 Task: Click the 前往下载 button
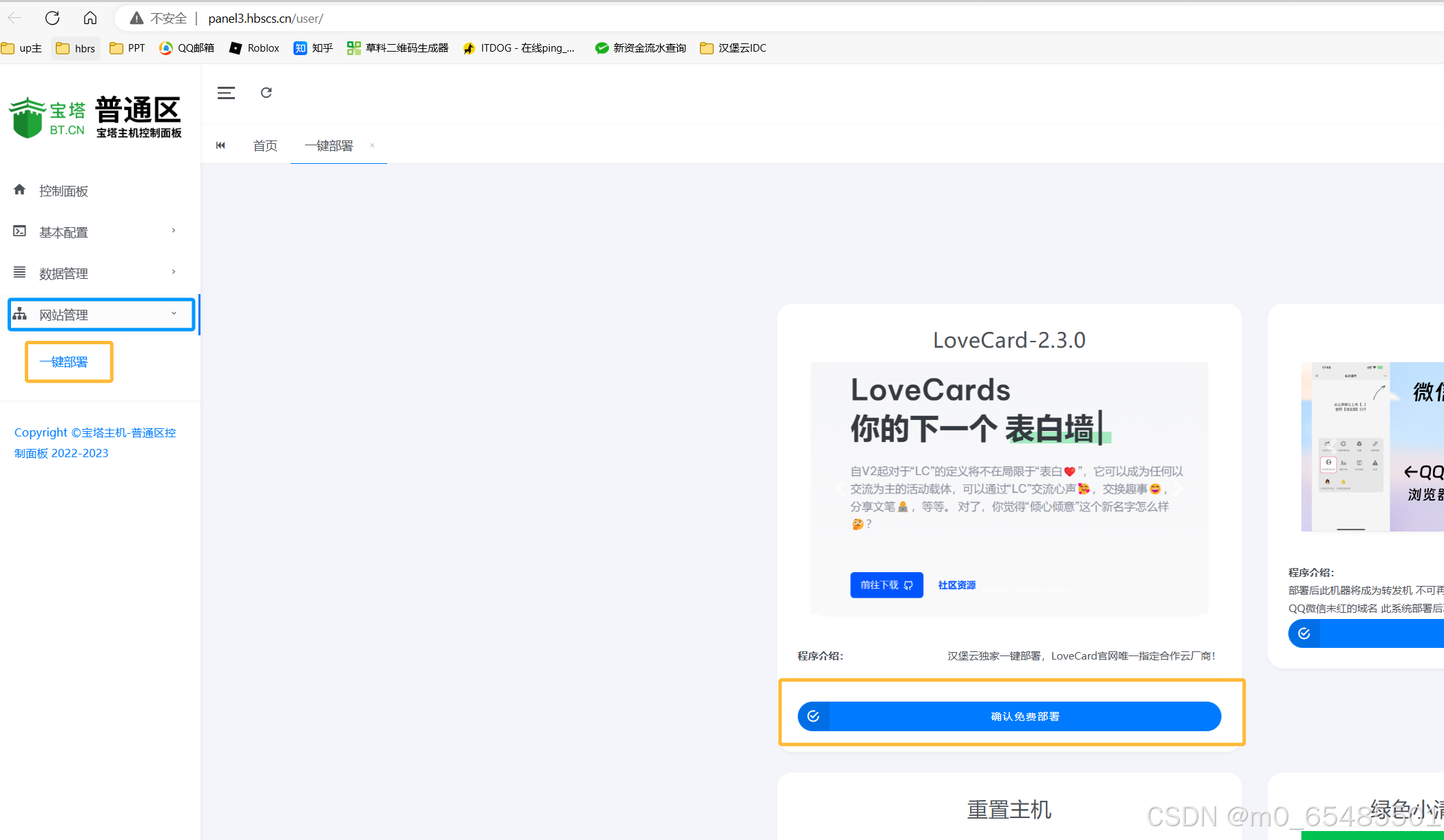(x=886, y=585)
